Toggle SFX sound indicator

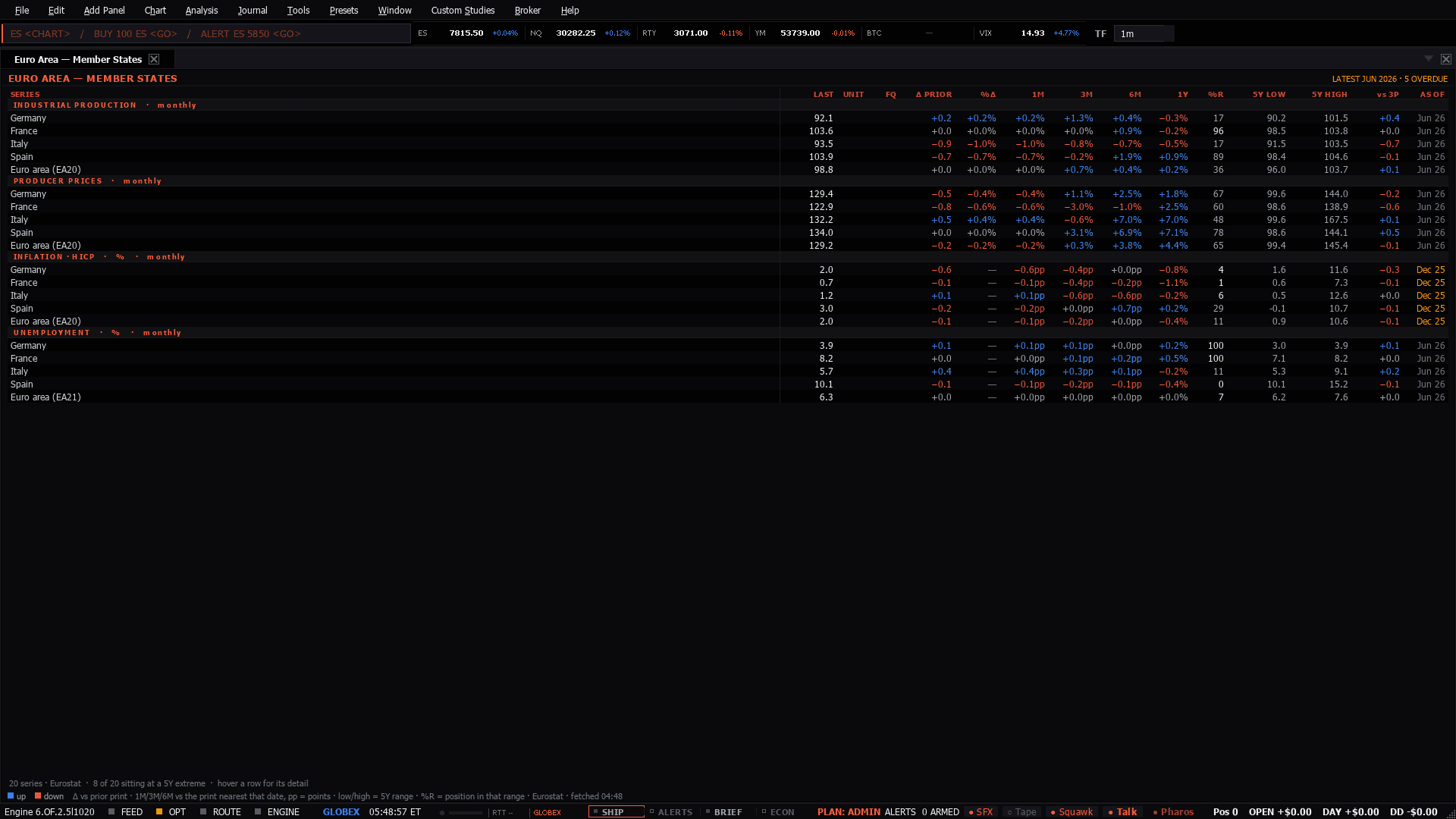981,811
